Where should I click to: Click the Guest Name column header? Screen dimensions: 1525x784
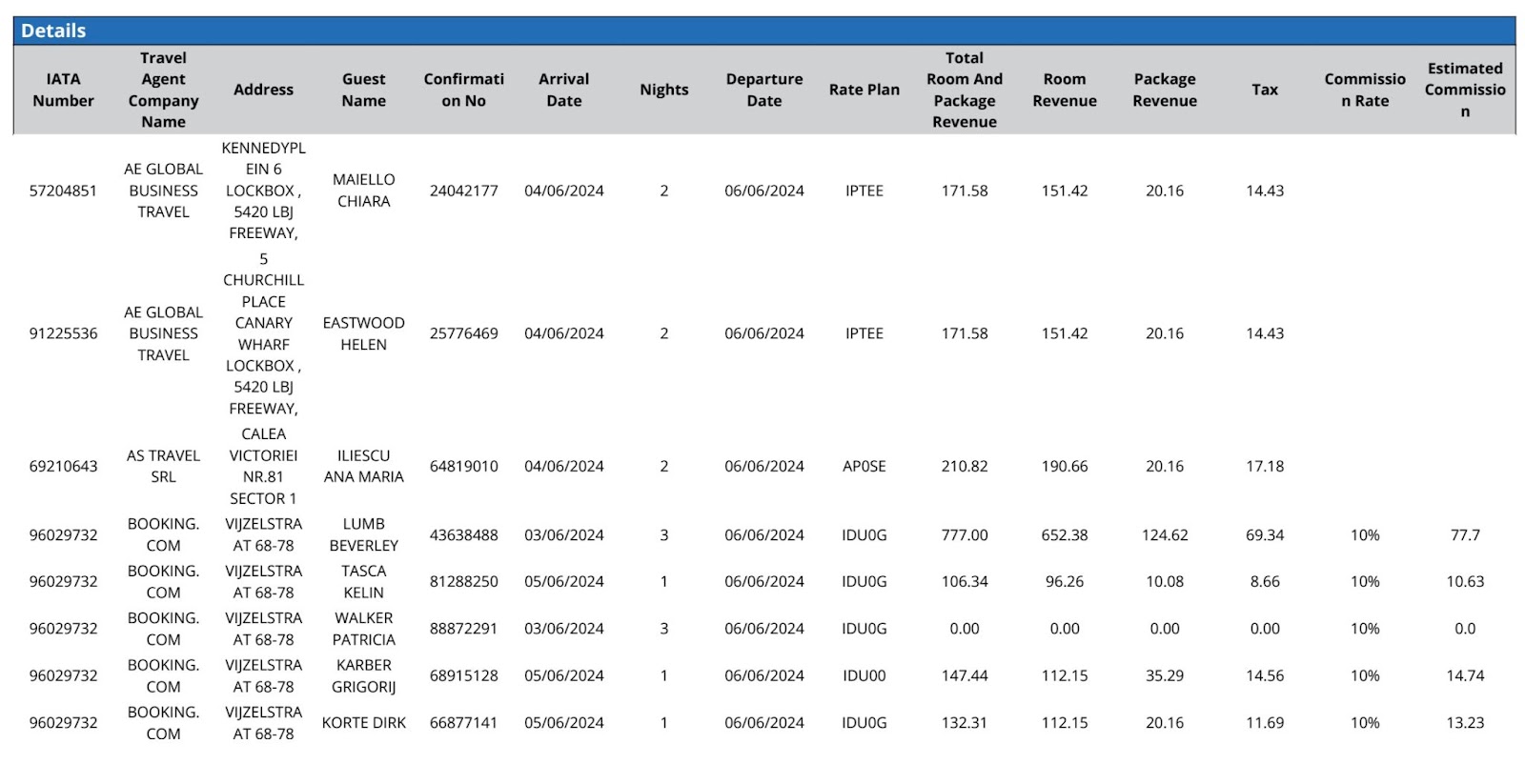pos(363,90)
